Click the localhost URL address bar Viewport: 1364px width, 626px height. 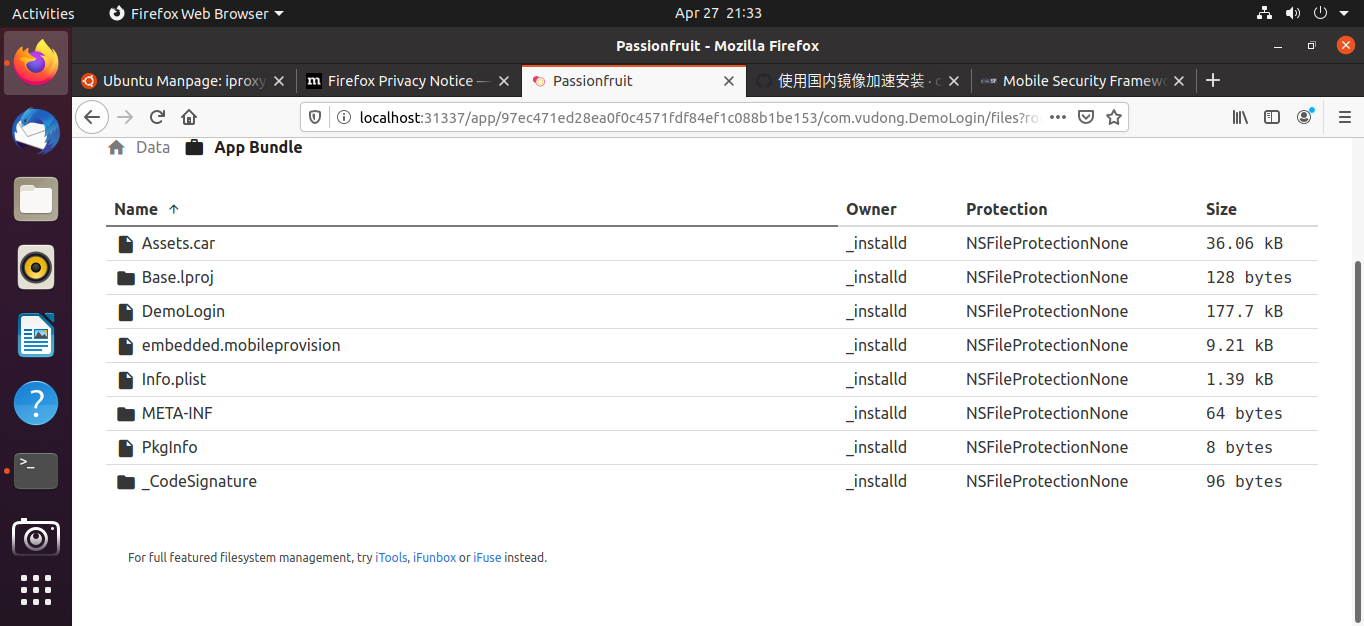pyautogui.click(x=680, y=117)
